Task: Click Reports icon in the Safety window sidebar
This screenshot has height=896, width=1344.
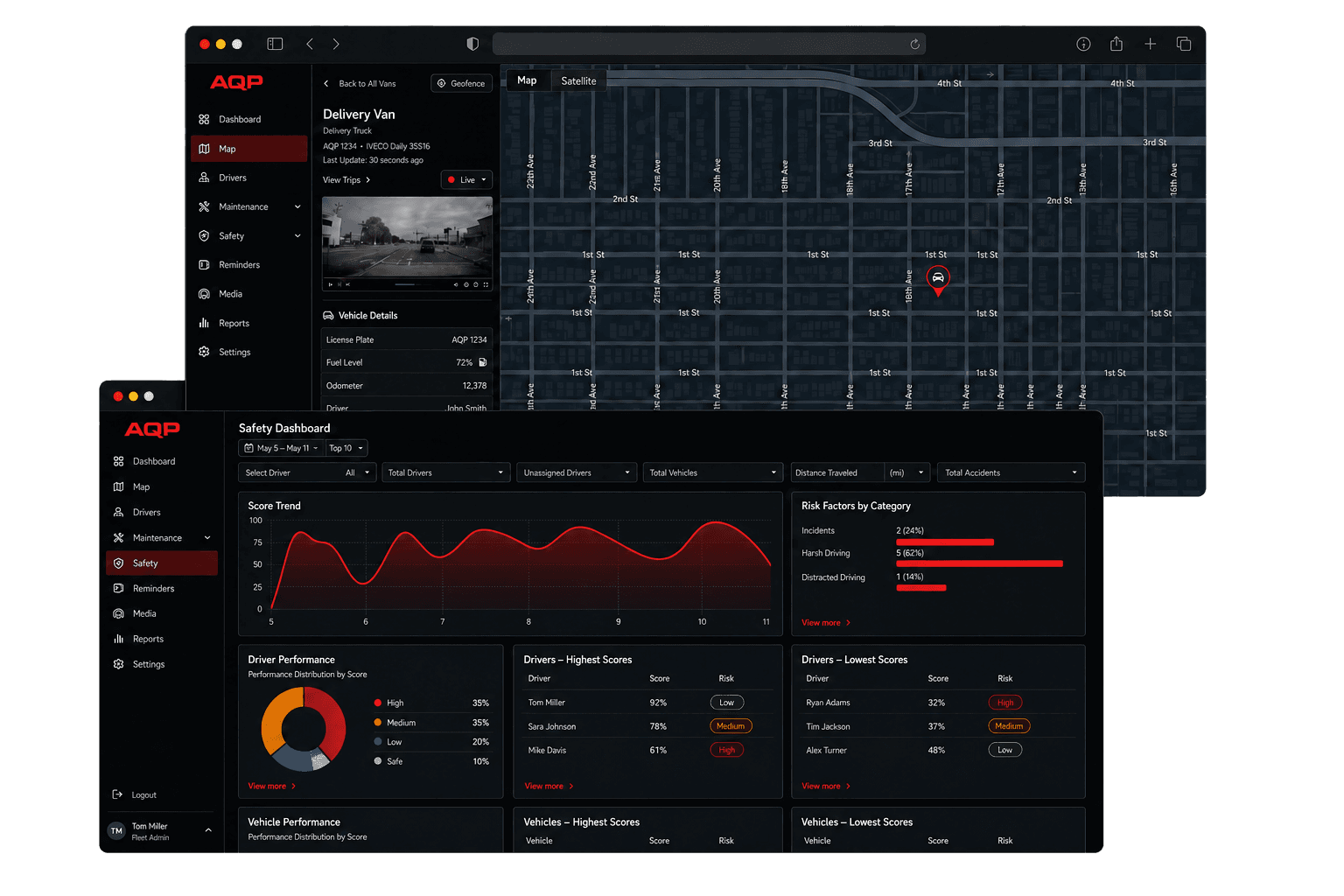Action: [x=118, y=640]
